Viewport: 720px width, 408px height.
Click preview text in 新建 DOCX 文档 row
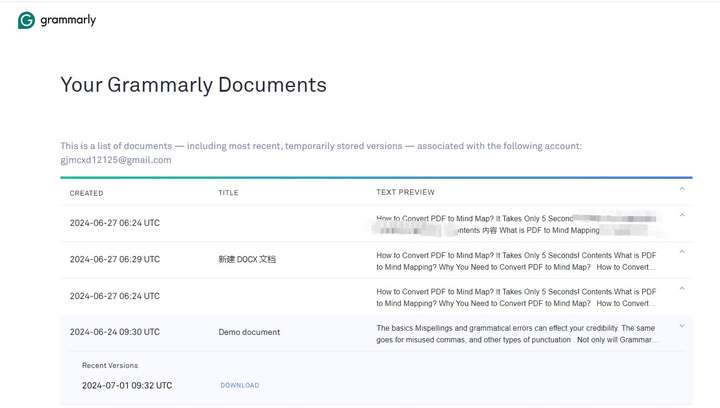tap(516, 261)
